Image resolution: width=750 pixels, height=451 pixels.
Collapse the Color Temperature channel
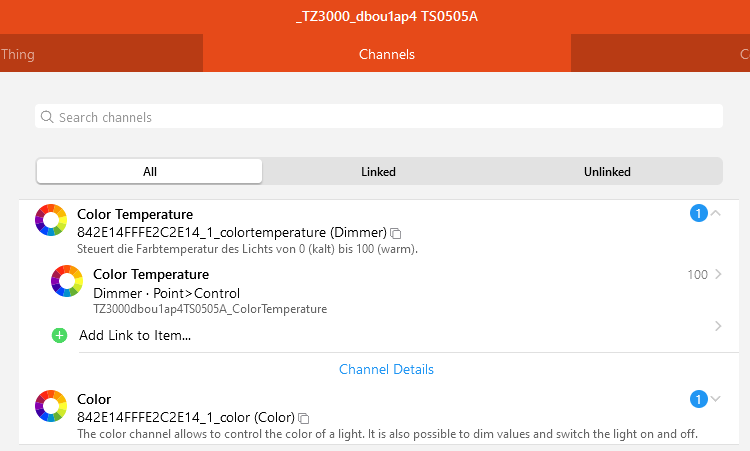[716, 213]
